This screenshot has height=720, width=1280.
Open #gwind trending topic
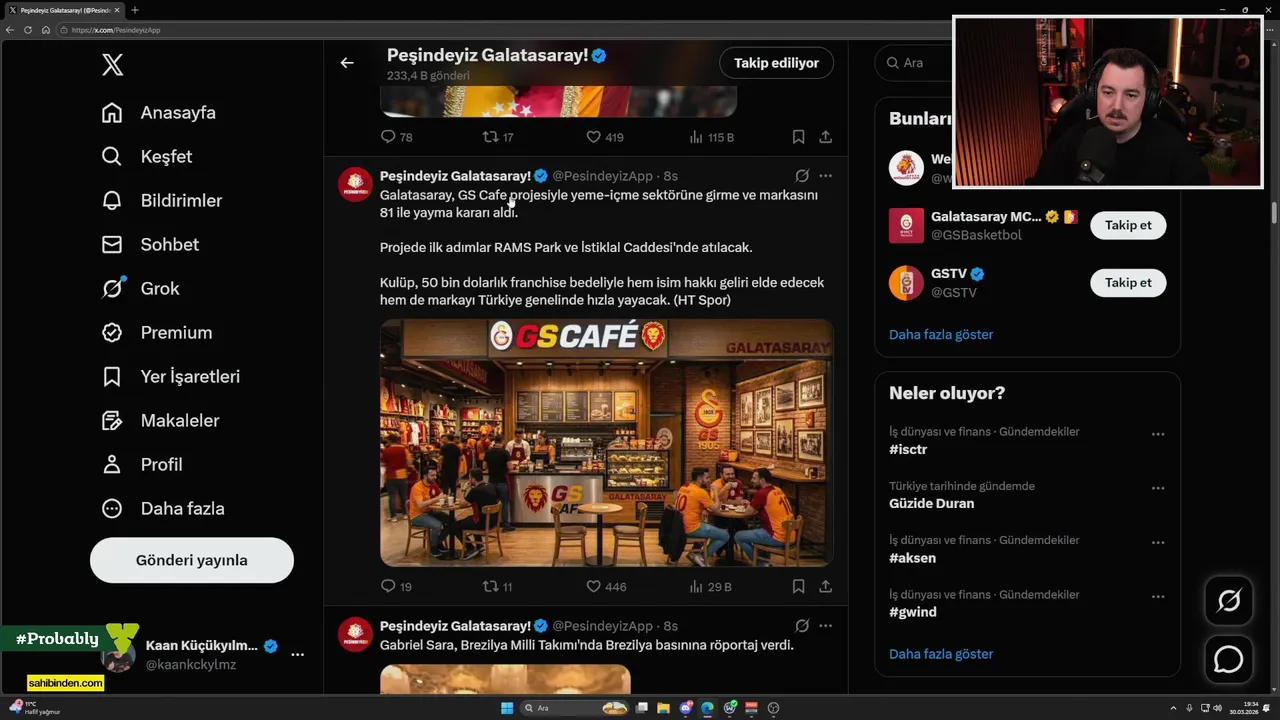point(912,612)
